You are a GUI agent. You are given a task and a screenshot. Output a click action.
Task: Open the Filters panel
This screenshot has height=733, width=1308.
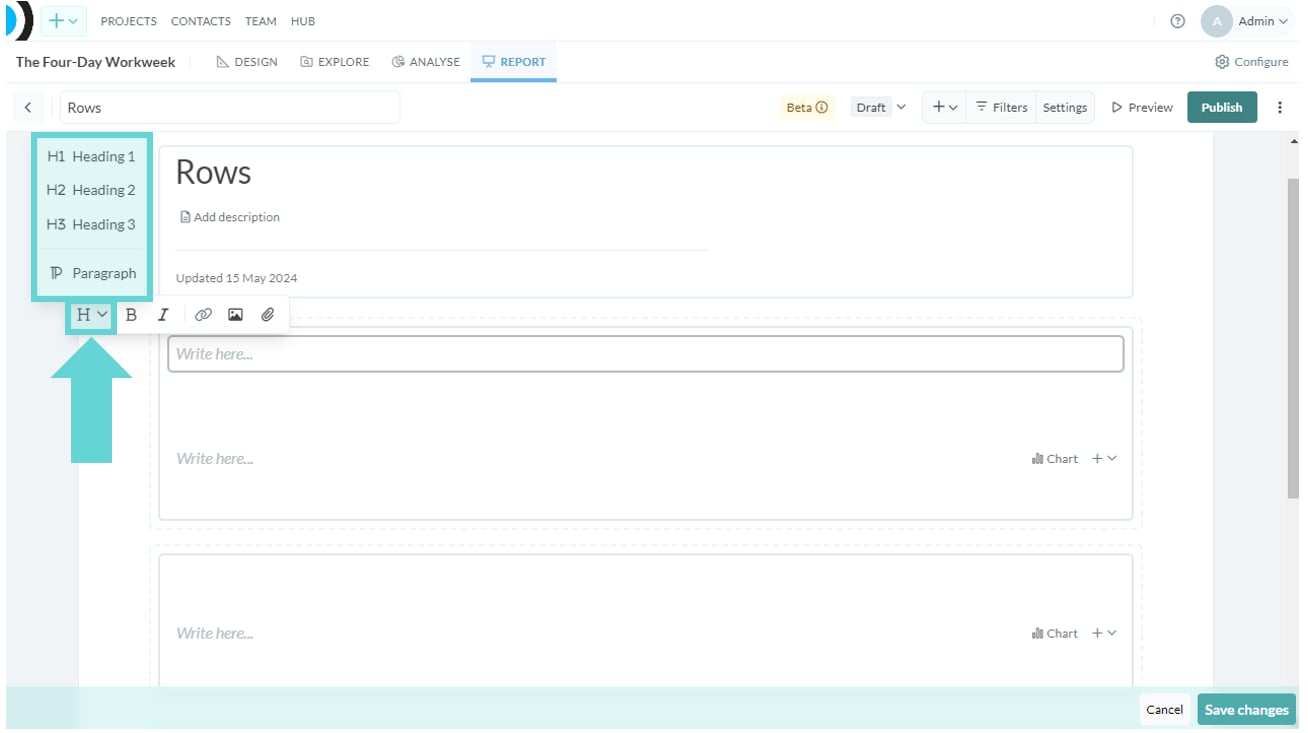tap(1001, 107)
